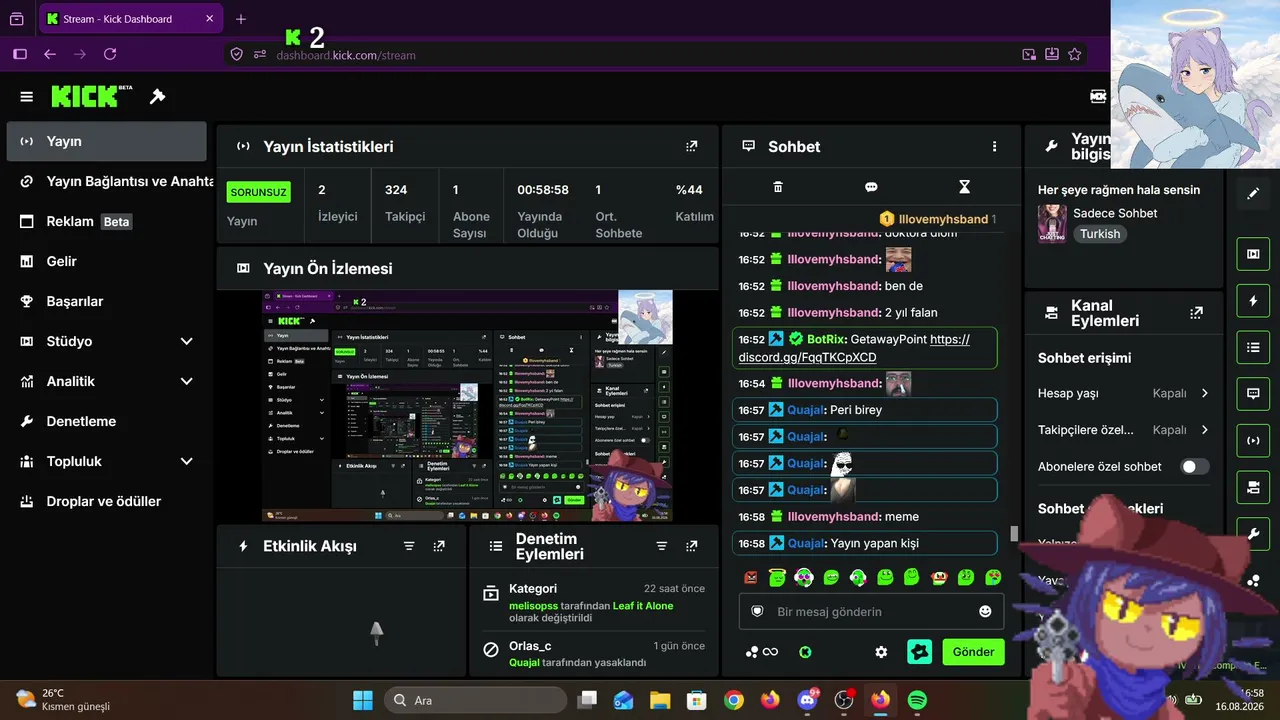Screen dimensions: 1280x720
Task: Filter the Etkinlik Akışı panel
Action: point(409,546)
